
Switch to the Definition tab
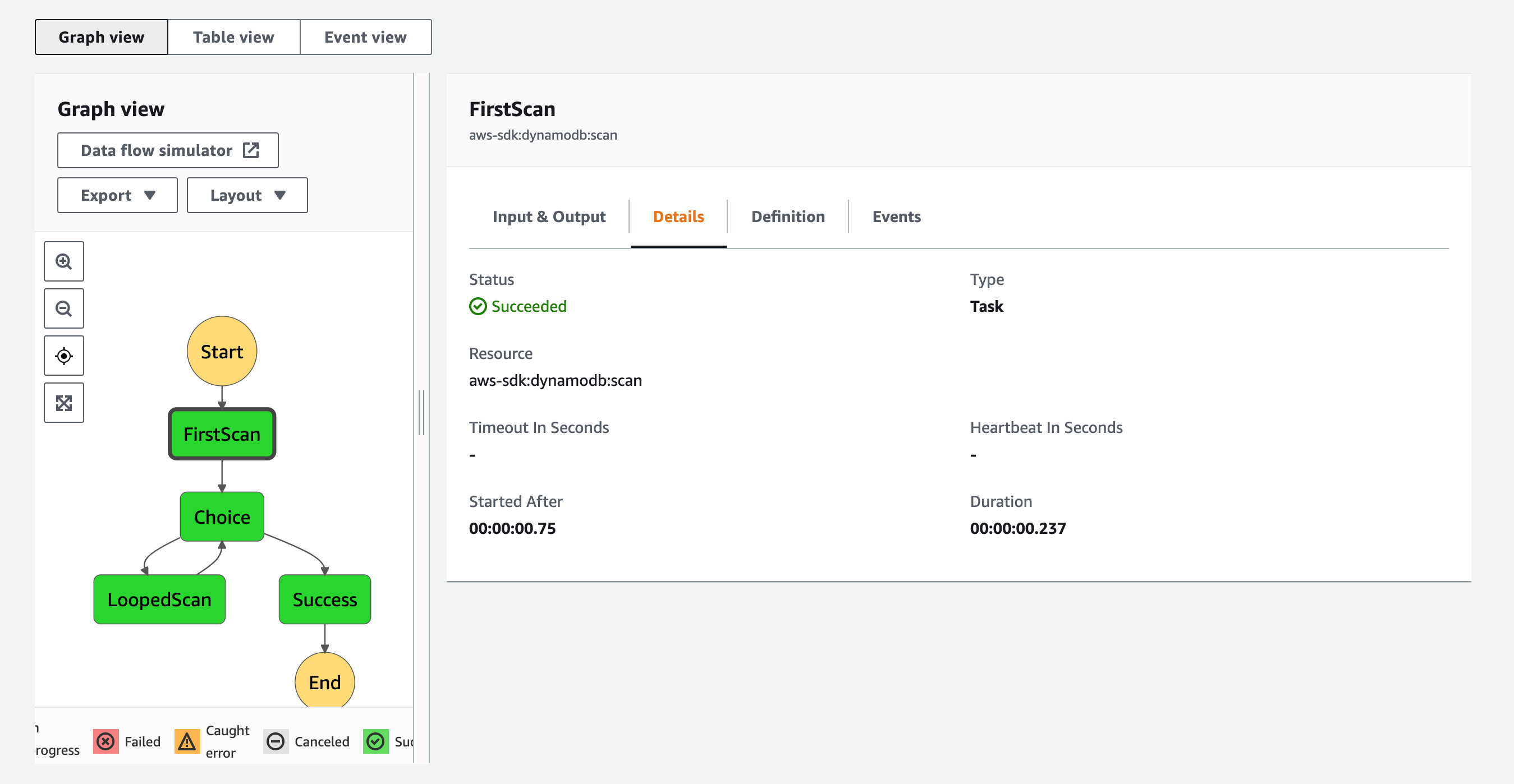(x=788, y=216)
